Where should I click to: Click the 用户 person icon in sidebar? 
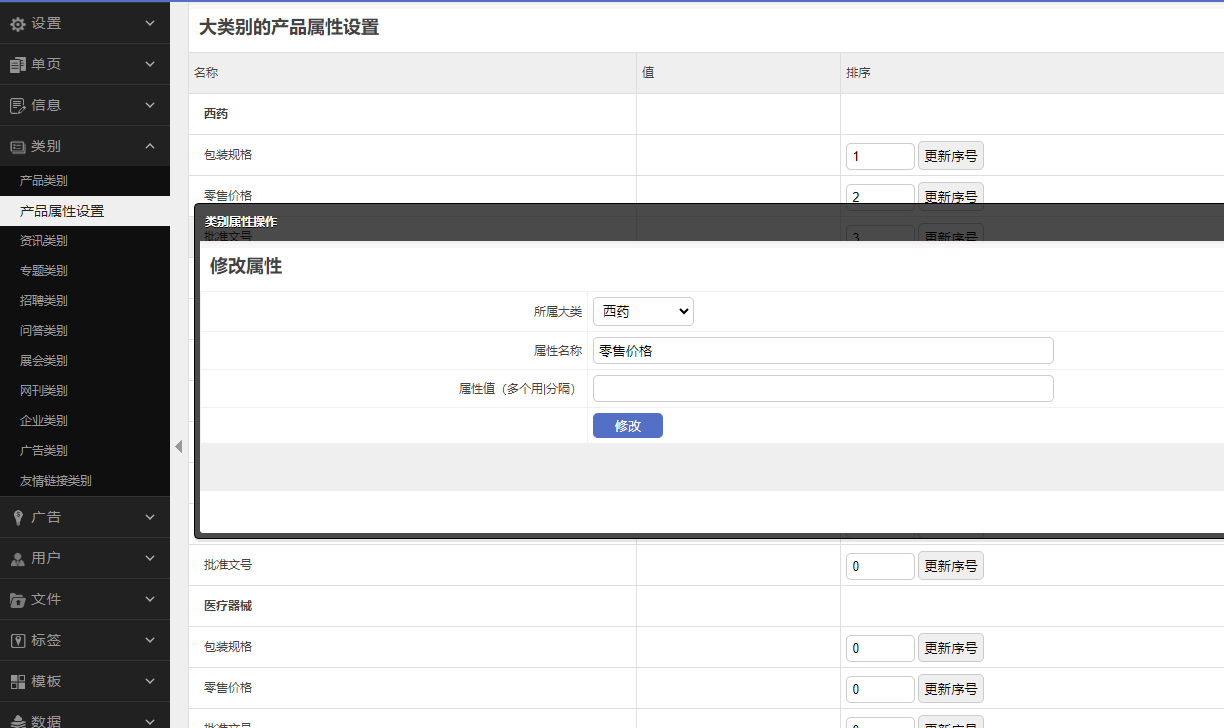pos(17,558)
